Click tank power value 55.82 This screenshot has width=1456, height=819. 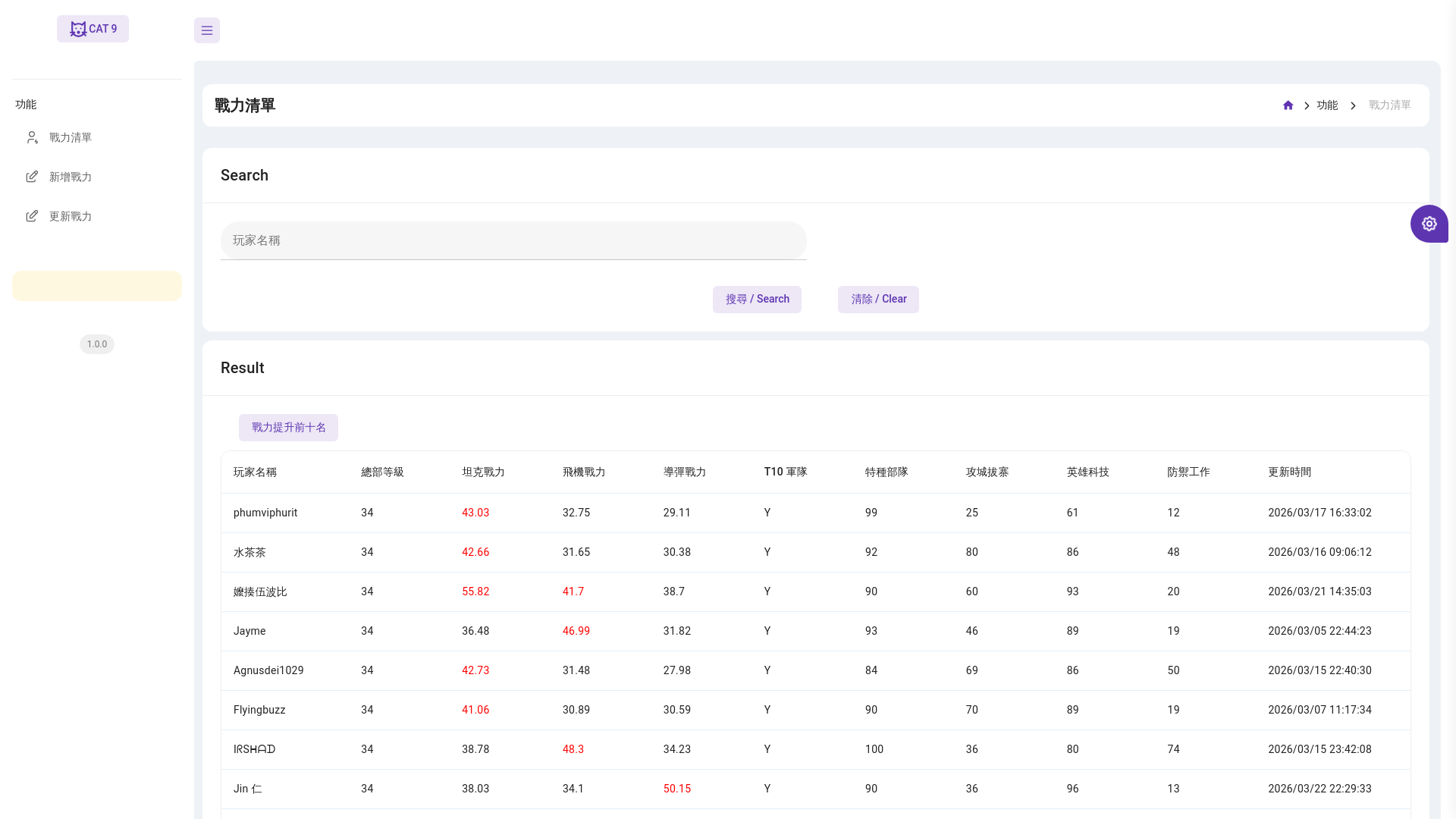[x=475, y=592]
